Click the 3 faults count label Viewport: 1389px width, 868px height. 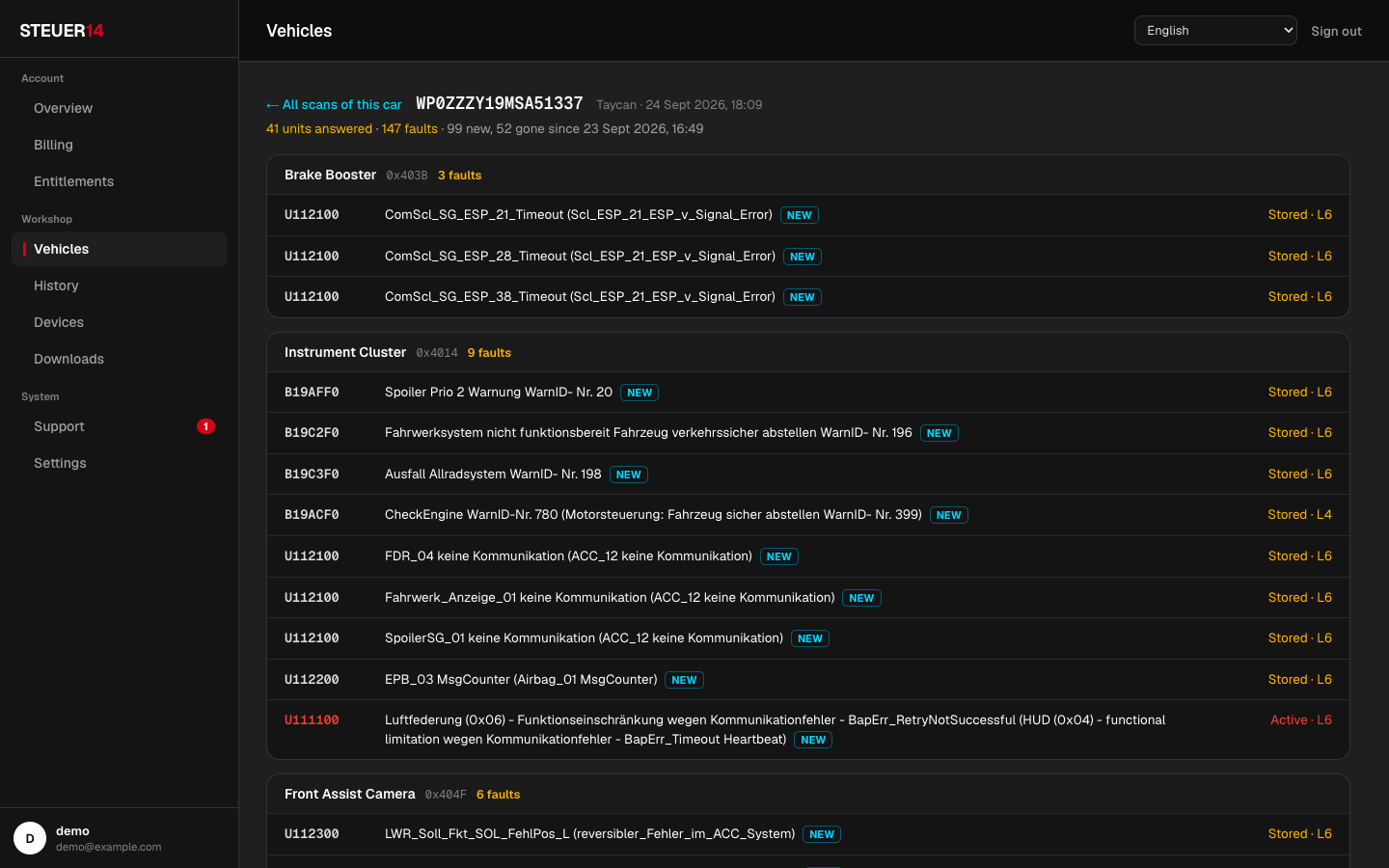pyautogui.click(x=459, y=176)
